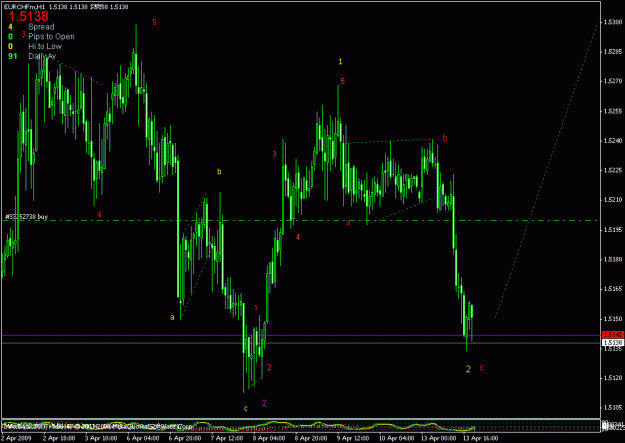The width and height of the screenshot is (625, 443).
Task: Select the yellow a wave label
Action: 172,317
